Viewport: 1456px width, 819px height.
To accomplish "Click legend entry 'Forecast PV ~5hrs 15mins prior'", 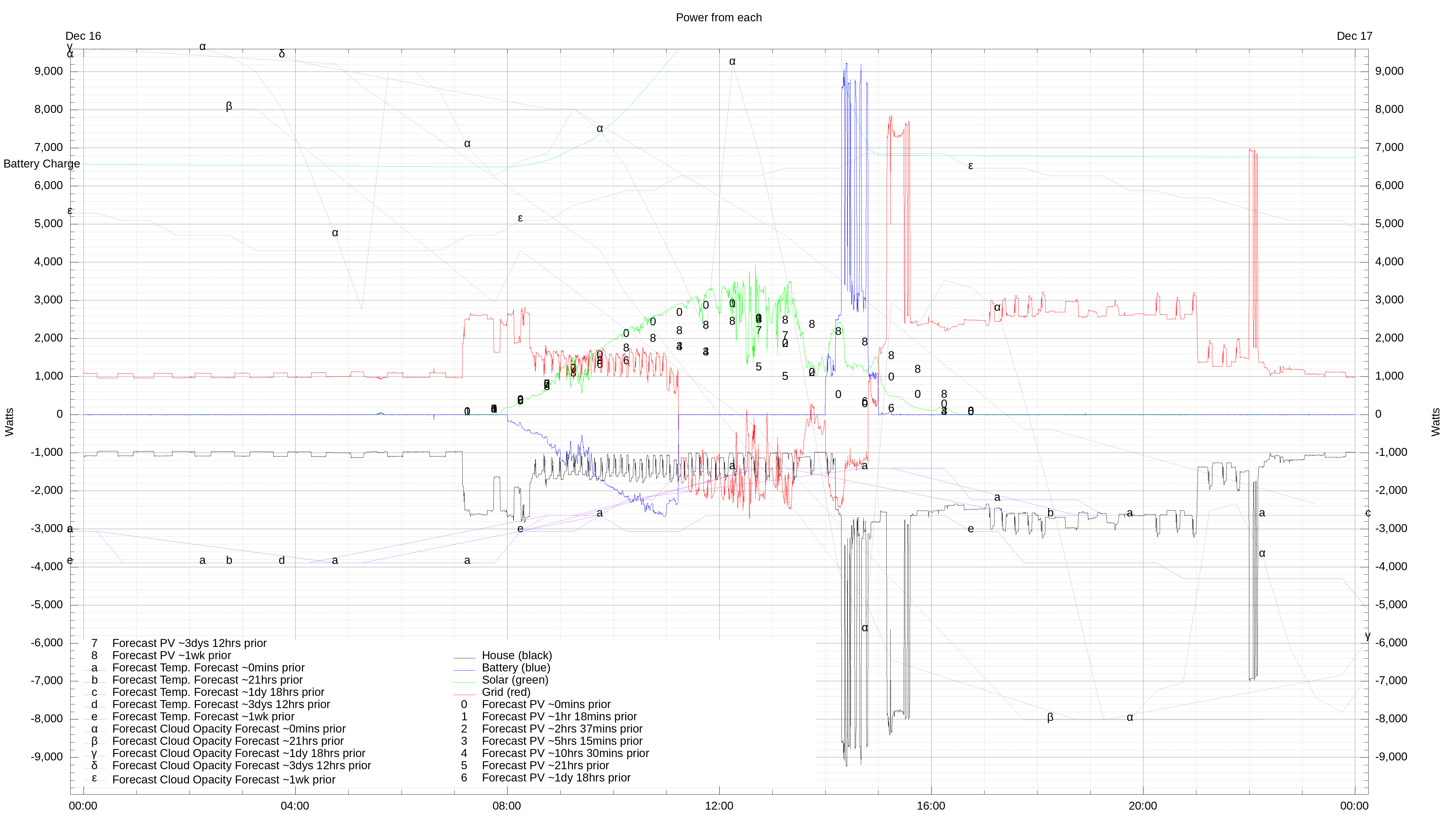I will 562,741.
